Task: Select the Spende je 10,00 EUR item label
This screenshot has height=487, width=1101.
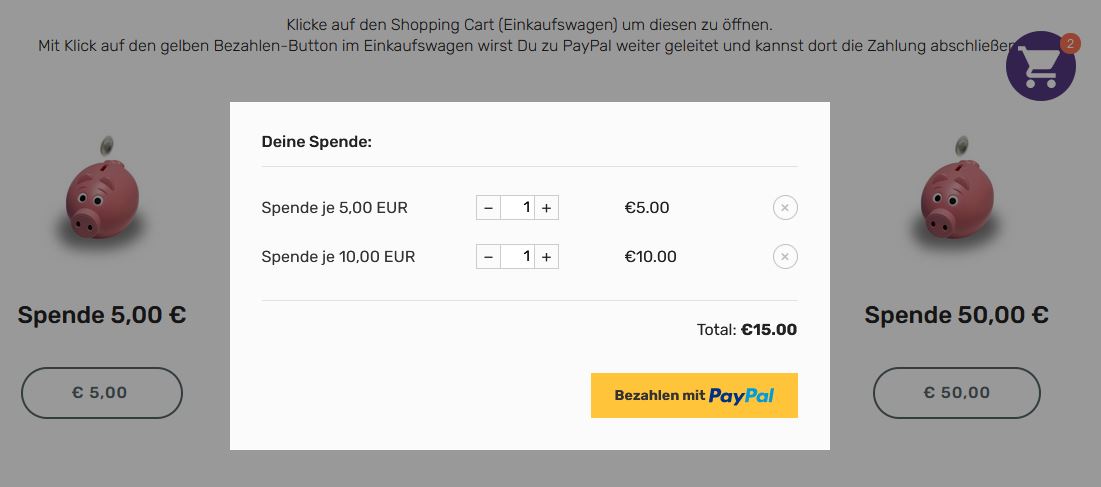Action: 338,257
